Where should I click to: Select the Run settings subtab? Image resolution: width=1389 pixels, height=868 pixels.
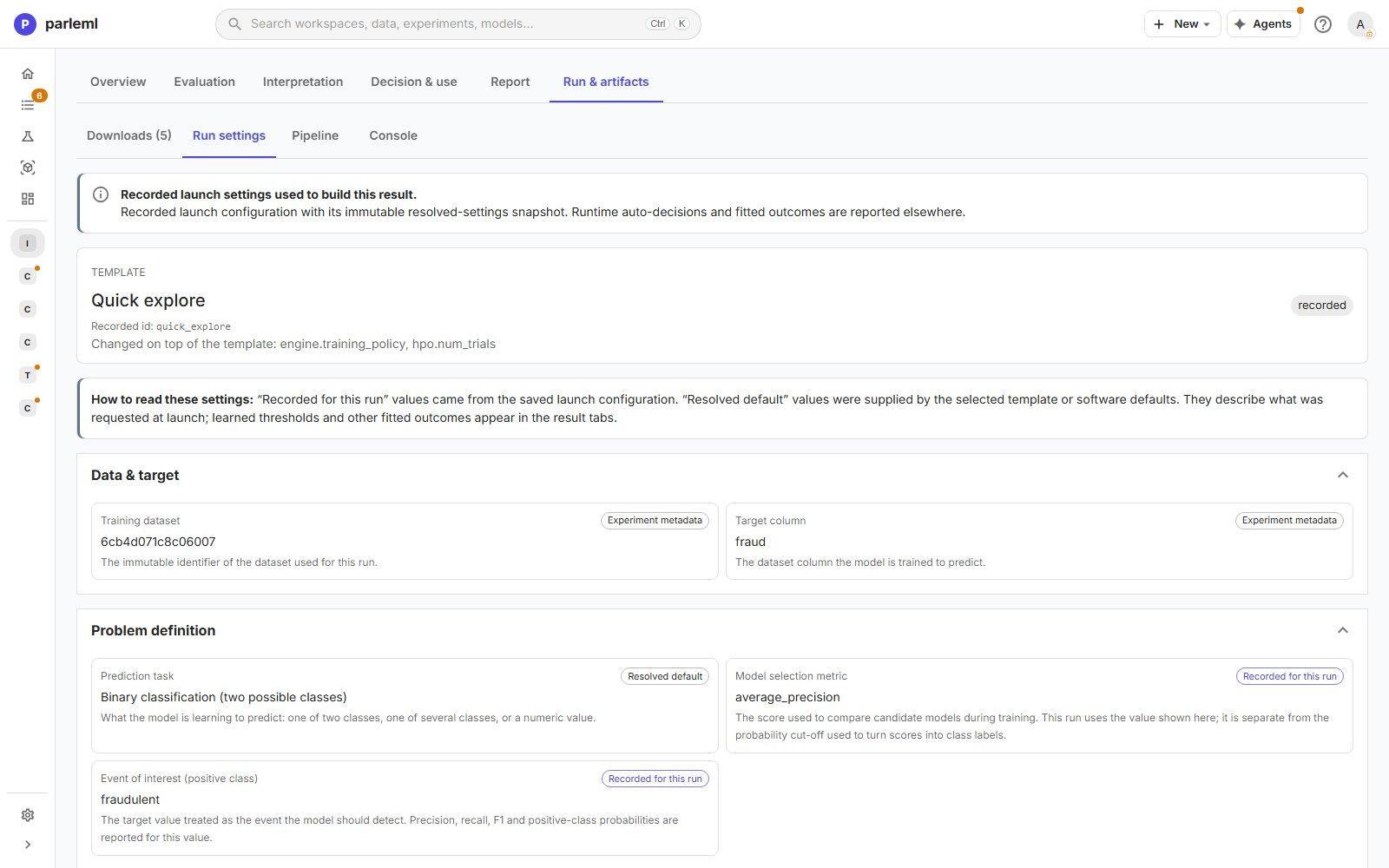229,135
